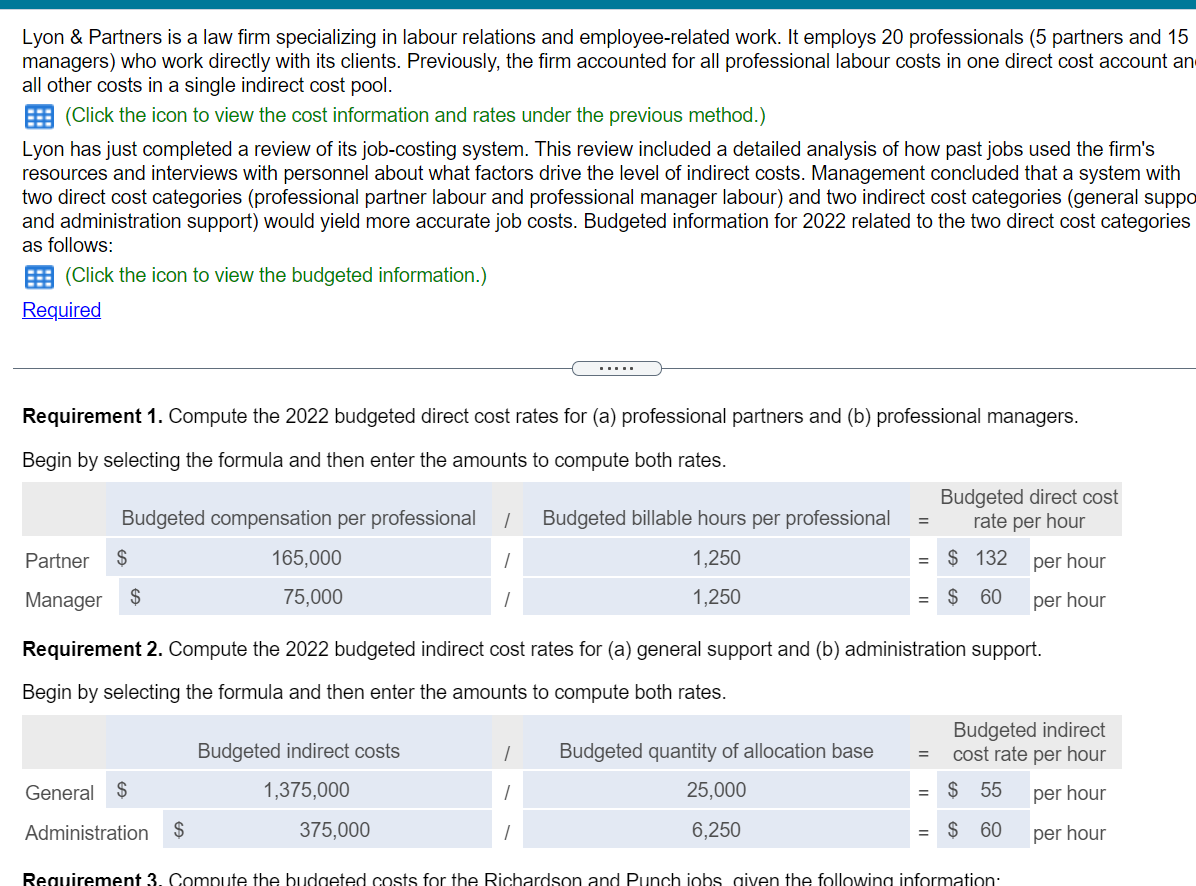This screenshot has width=1196, height=886.
Task: Select the Manager compensation field showing 75,000
Action: pyautogui.click(x=306, y=596)
